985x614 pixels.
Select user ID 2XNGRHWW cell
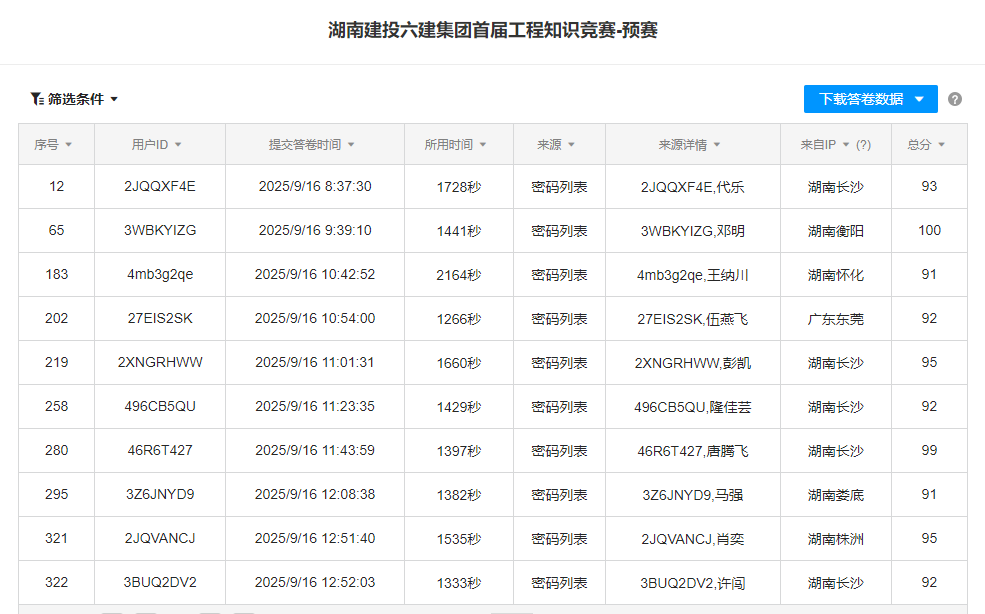tap(160, 363)
